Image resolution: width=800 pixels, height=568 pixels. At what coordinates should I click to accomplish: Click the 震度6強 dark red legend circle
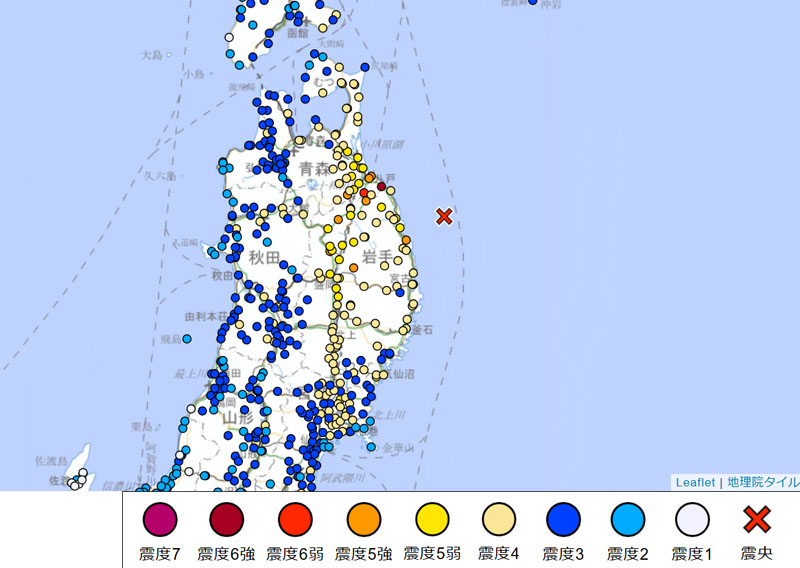(227, 520)
